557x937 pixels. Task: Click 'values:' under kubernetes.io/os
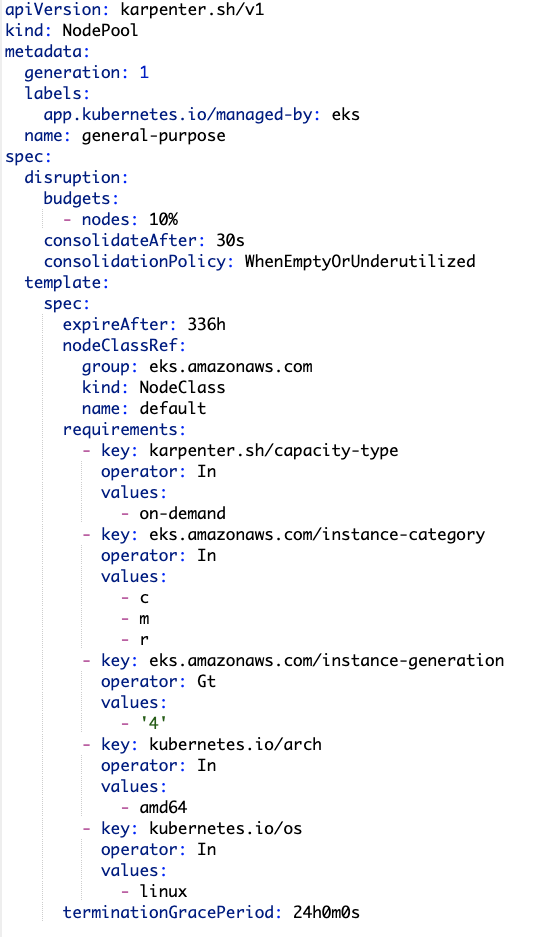134,870
